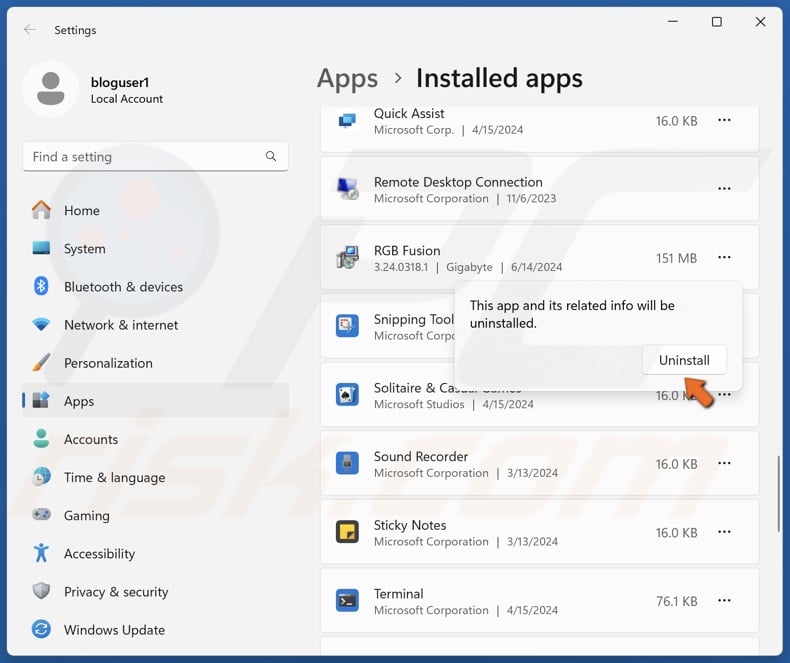Viewport: 790px width, 663px height.
Task: Minimize the Settings window
Action: pos(673,22)
